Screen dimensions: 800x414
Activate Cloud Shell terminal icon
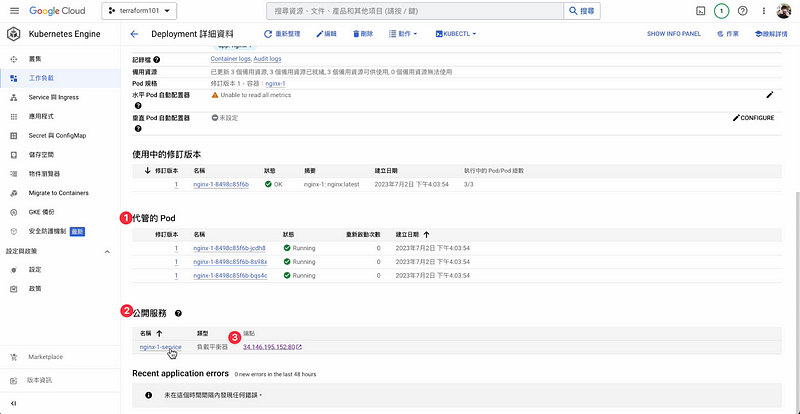701,11
